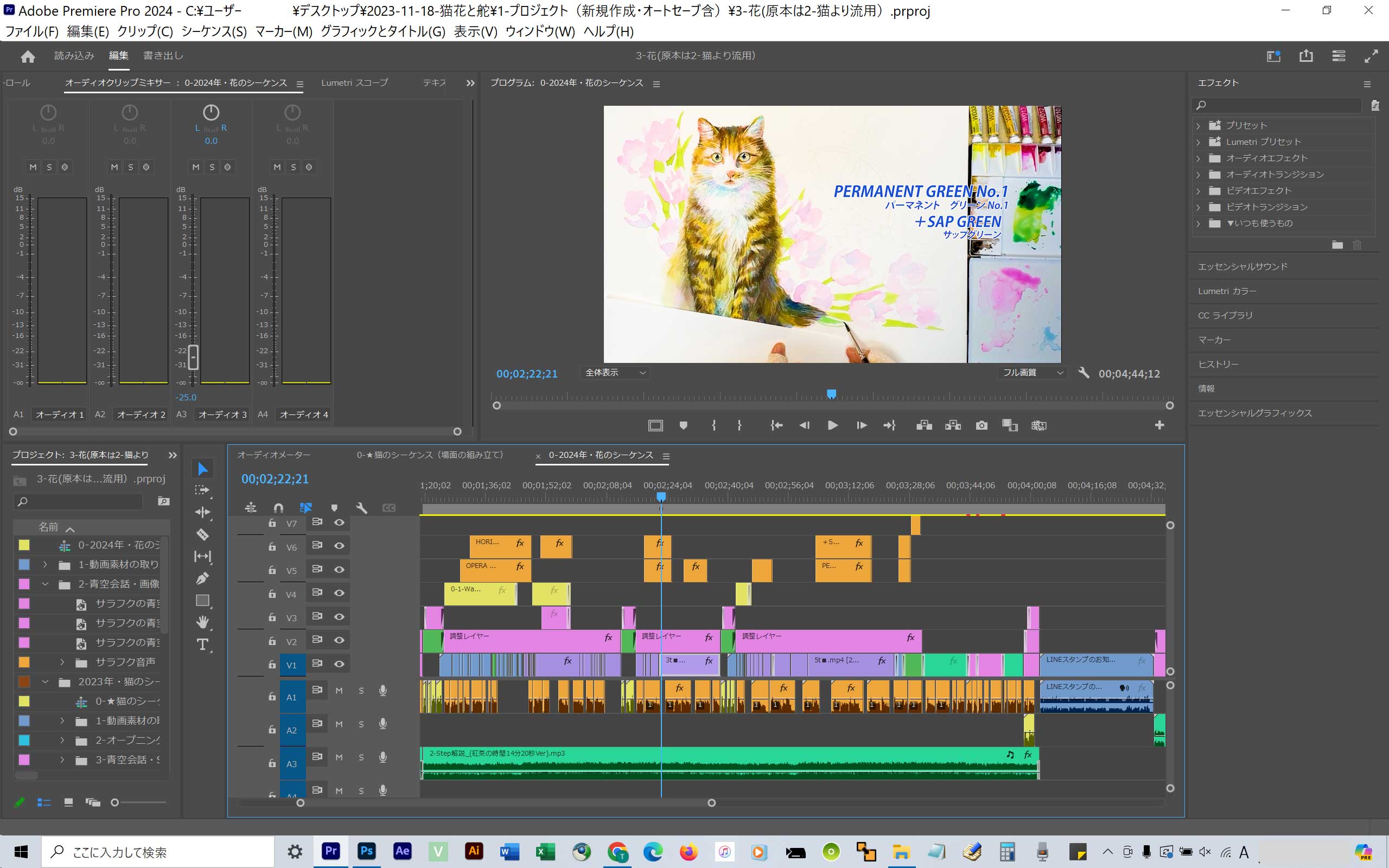Expand the プリセット effects folder

click(x=1198, y=126)
